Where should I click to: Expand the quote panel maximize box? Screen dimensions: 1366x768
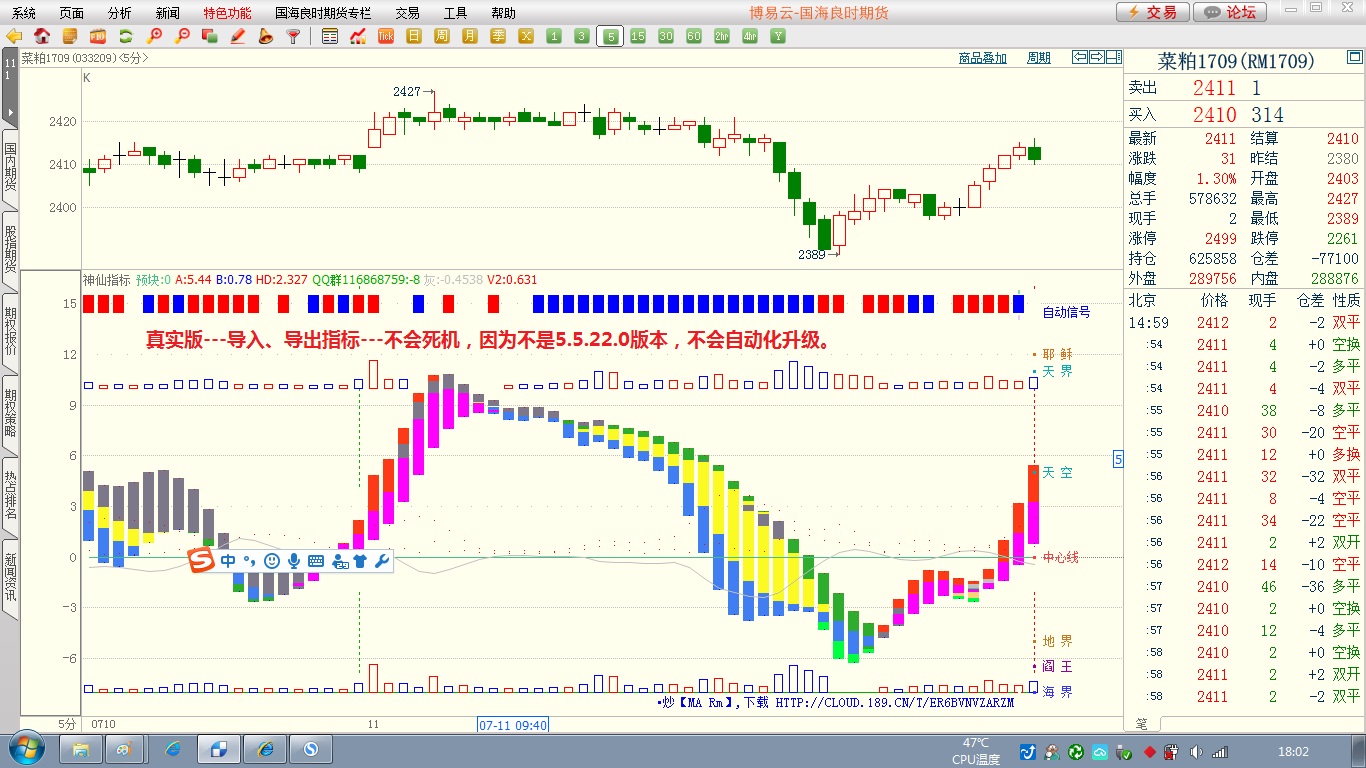(1113, 57)
